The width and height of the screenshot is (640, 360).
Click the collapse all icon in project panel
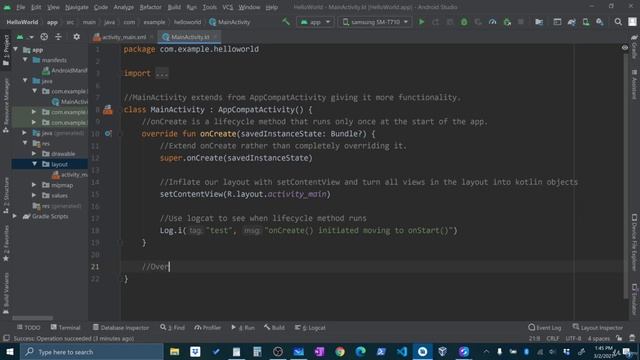tap(58, 37)
